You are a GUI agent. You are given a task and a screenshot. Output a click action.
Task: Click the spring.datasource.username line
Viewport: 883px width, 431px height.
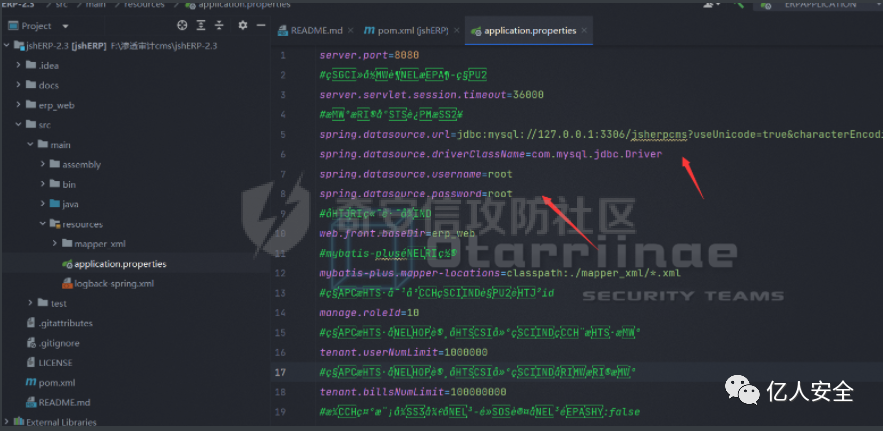(416, 174)
